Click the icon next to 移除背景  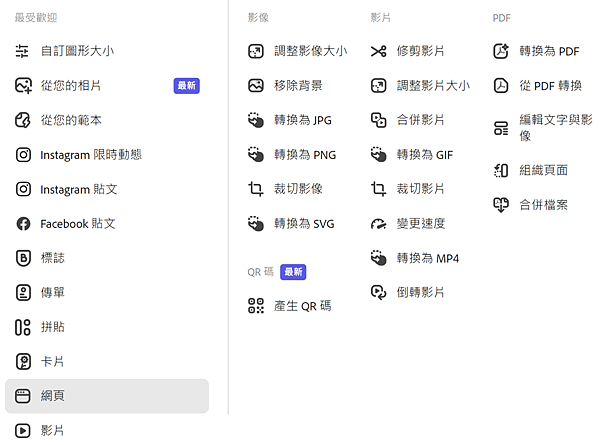(x=256, y=86)
